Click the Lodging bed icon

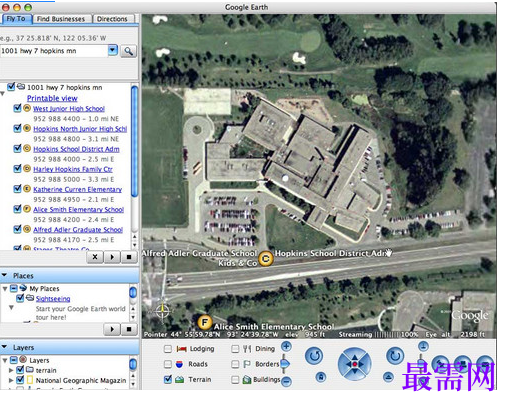coord(181,349)
